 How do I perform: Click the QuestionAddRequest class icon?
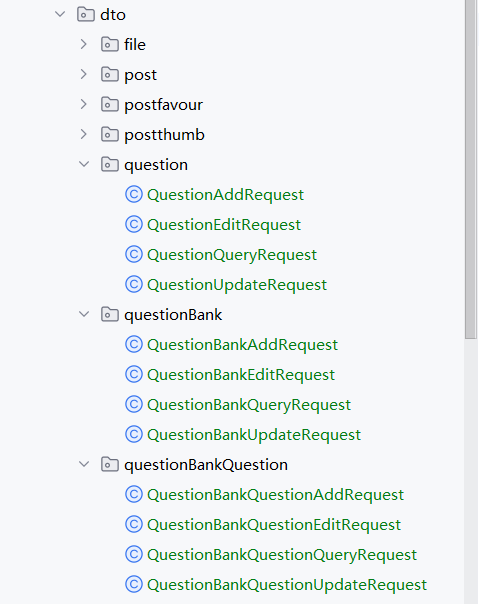[134, 195]
